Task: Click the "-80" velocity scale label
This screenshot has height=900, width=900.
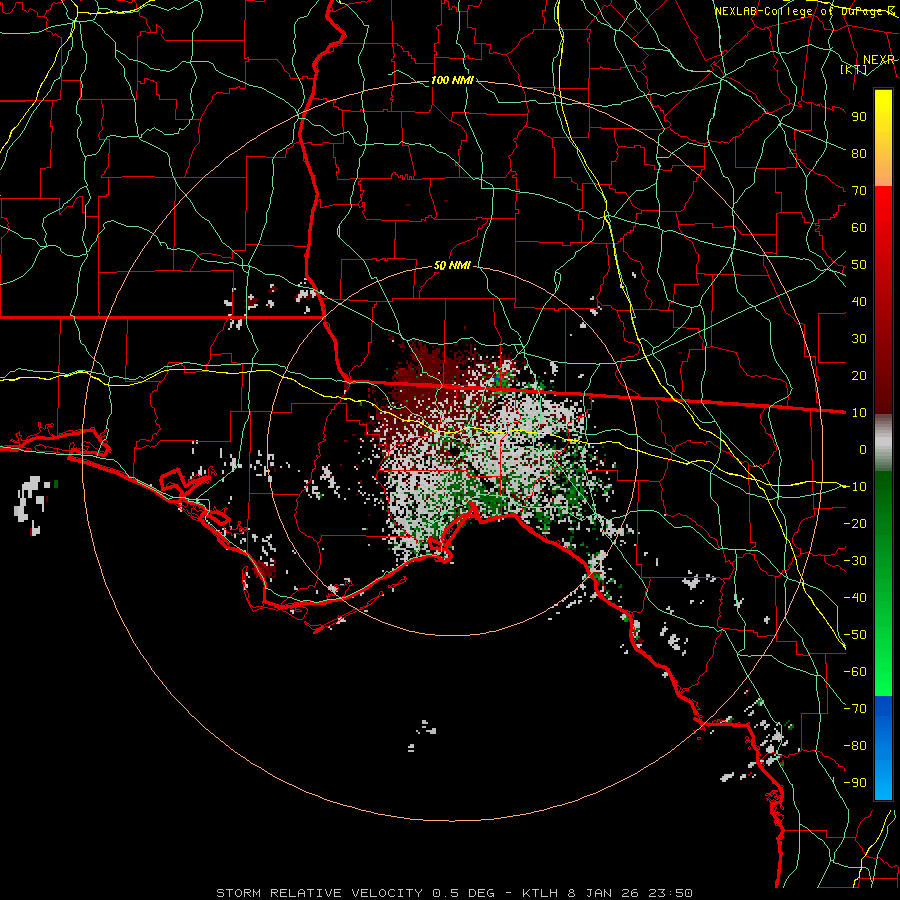Action: coord(855,746)
